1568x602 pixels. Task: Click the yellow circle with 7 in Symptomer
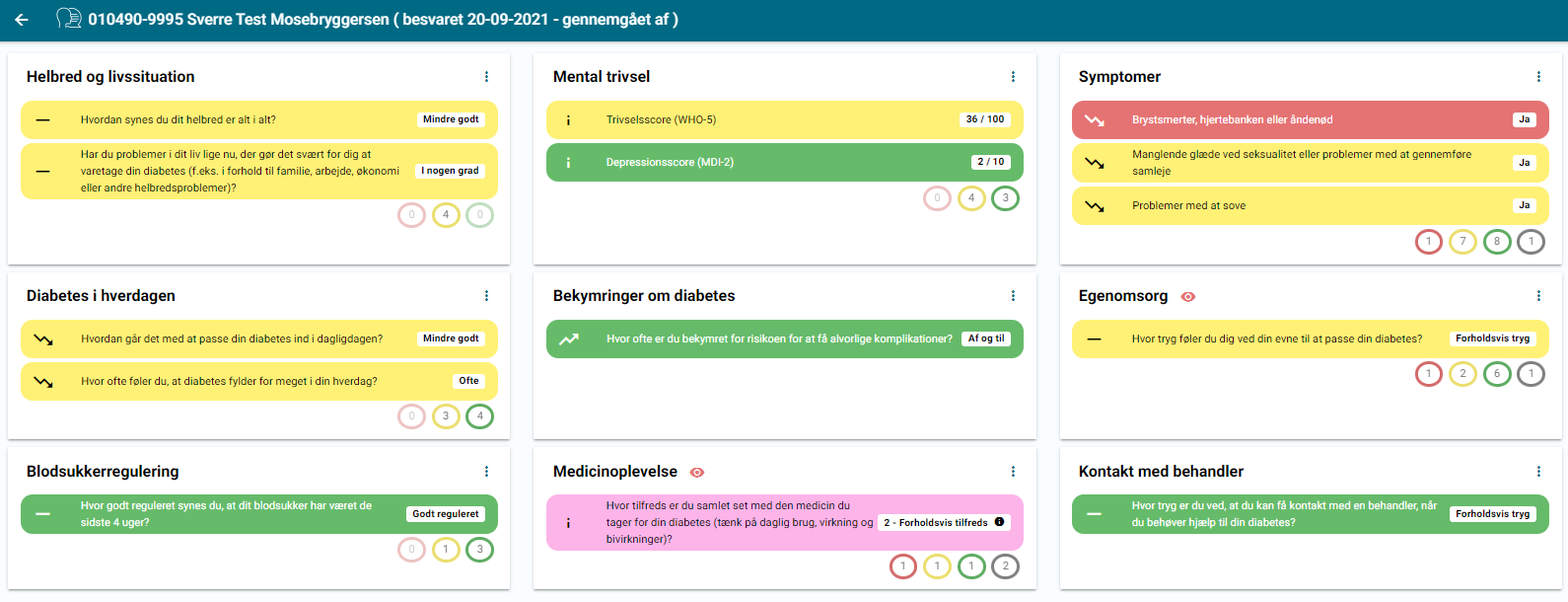point(1462,242)
